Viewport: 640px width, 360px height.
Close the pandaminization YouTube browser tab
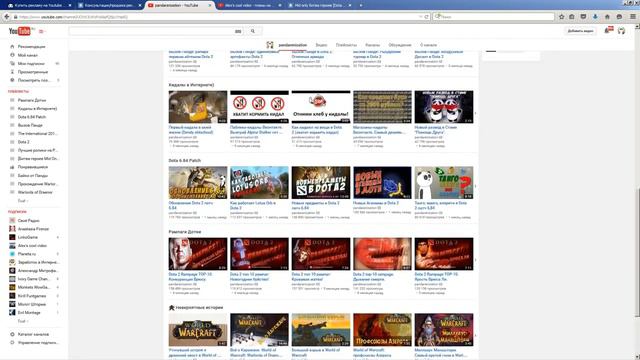tap(210, 5)
